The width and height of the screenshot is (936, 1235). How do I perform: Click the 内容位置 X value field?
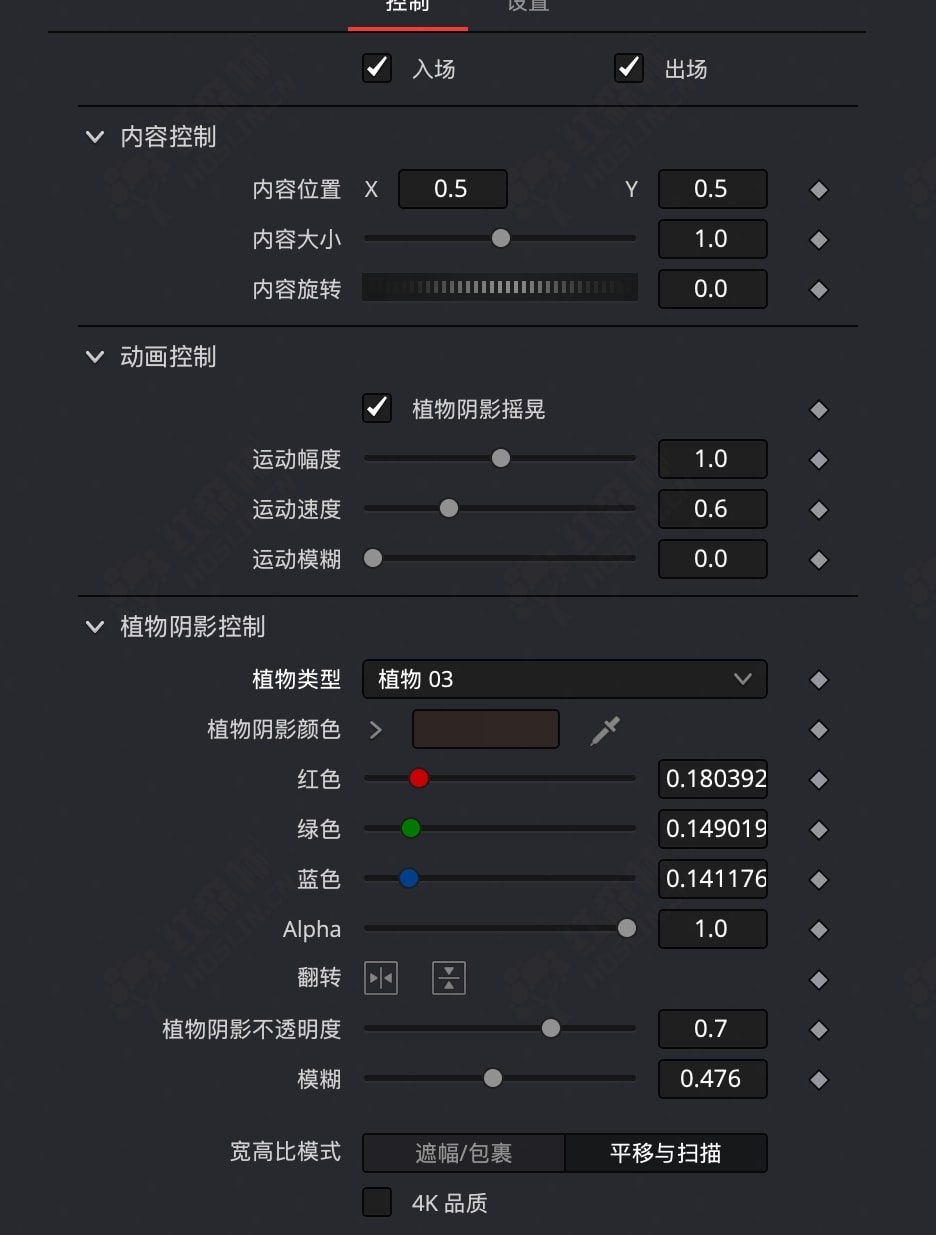pyautogui.click(x=452, y=189)
